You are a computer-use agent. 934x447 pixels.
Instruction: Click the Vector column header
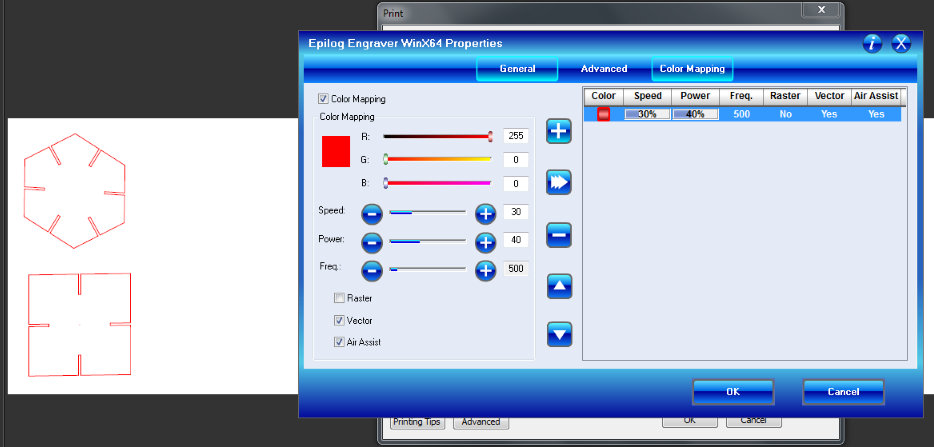coord(829,96)
